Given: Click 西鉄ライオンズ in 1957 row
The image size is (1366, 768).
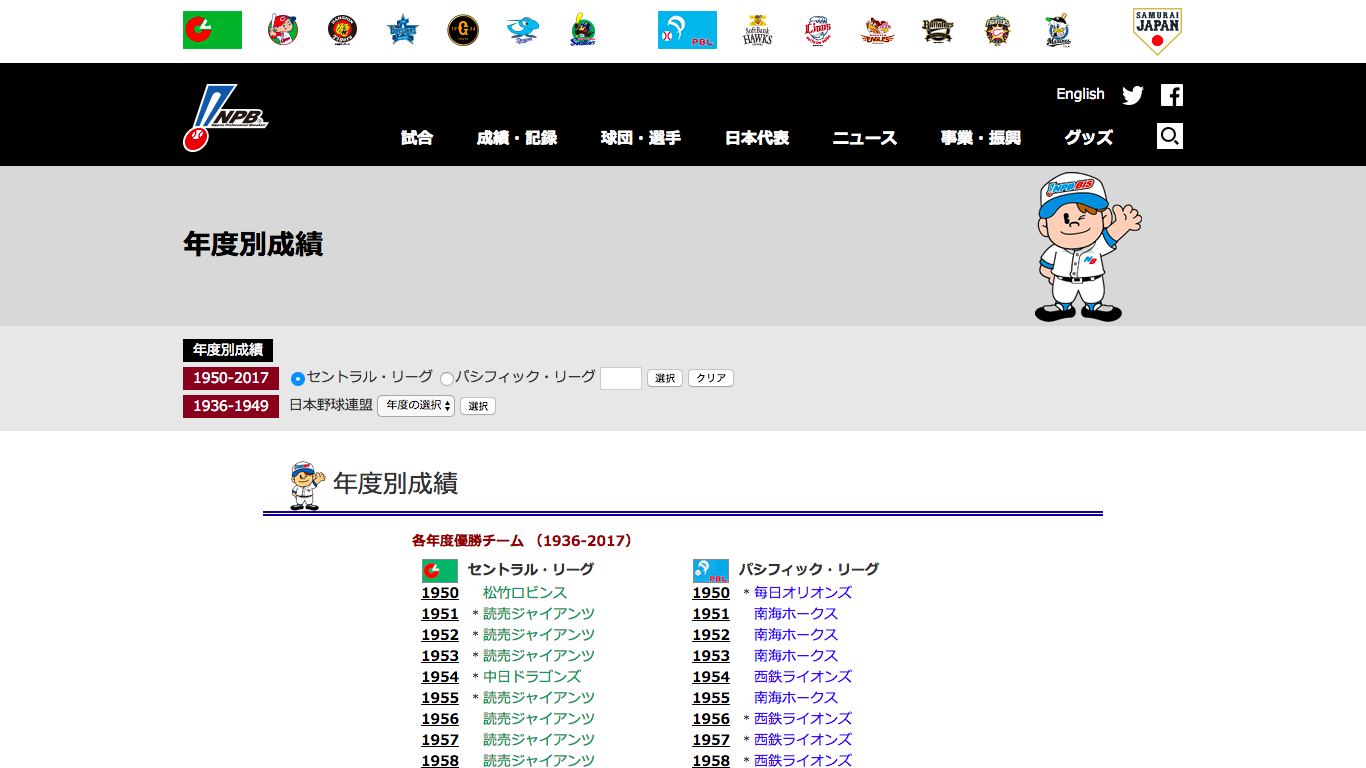Looking at the screenshot, I should 803,740.
